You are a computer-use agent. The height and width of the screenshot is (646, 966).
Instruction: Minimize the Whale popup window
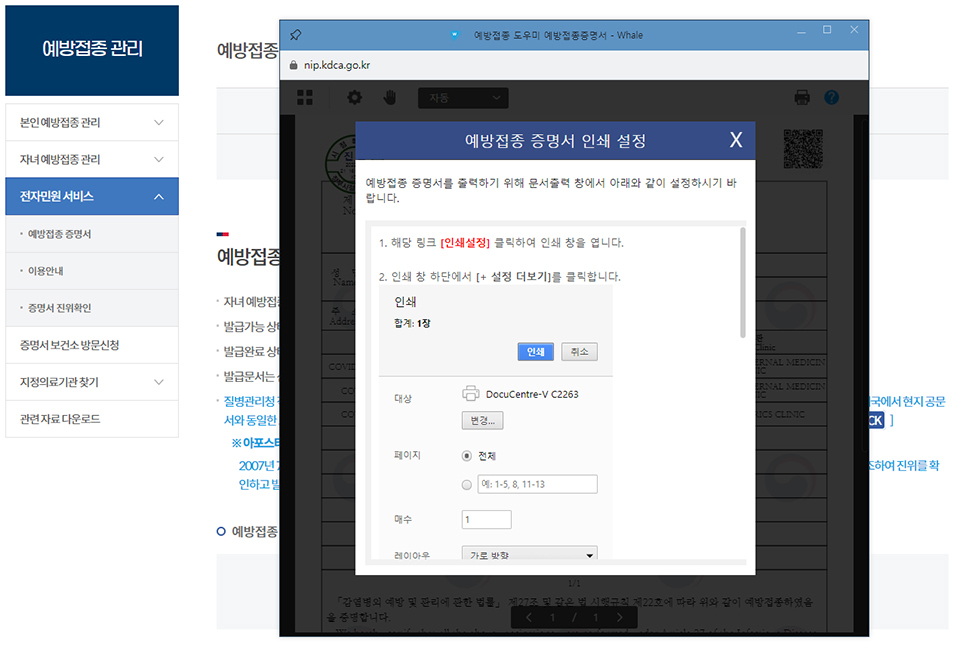click(x=801, y=31)
